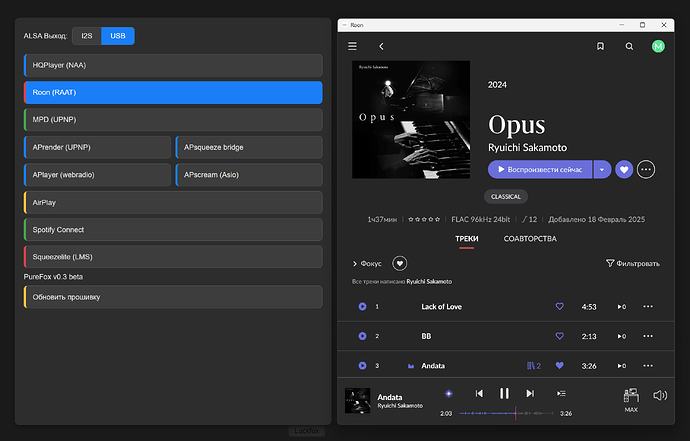Open the Ryuichi Sakamoto composer link
The height and width of the screenshot is (441, 690).
(429, 282)
